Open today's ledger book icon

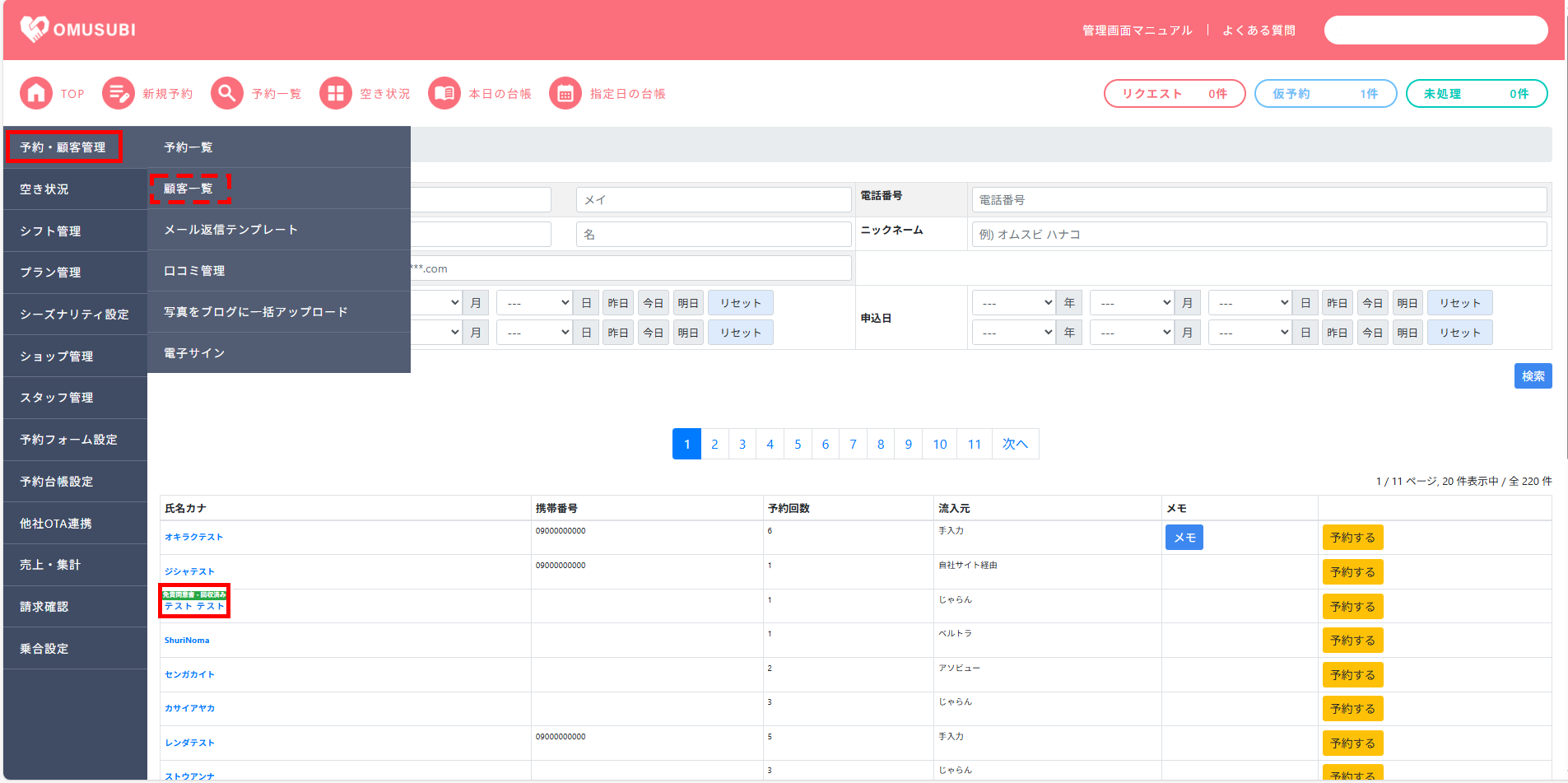pyautogui.click(x=444, y=94)
